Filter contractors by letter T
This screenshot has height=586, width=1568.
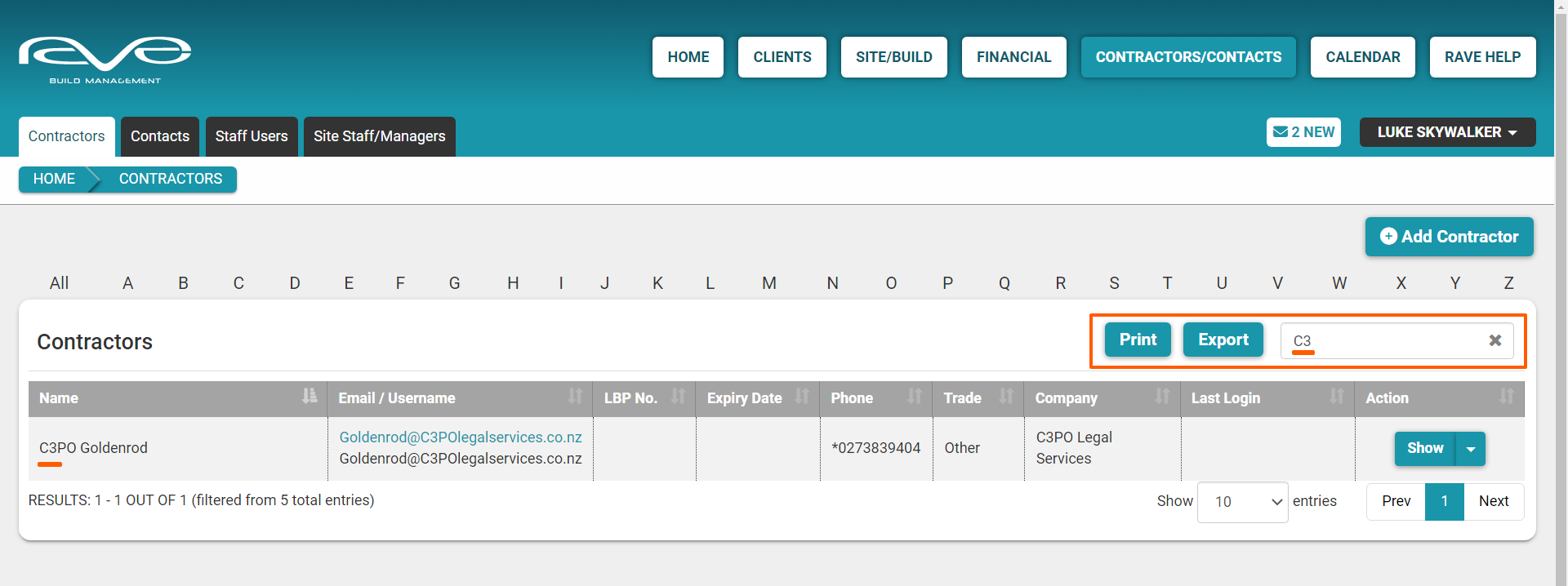1167,283
